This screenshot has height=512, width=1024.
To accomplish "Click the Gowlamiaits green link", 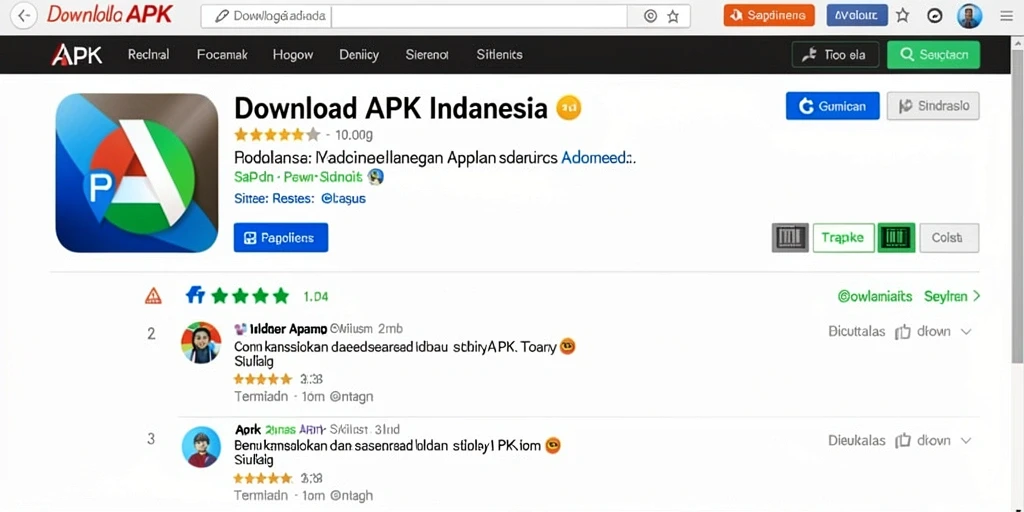I will tap(875, 296).
